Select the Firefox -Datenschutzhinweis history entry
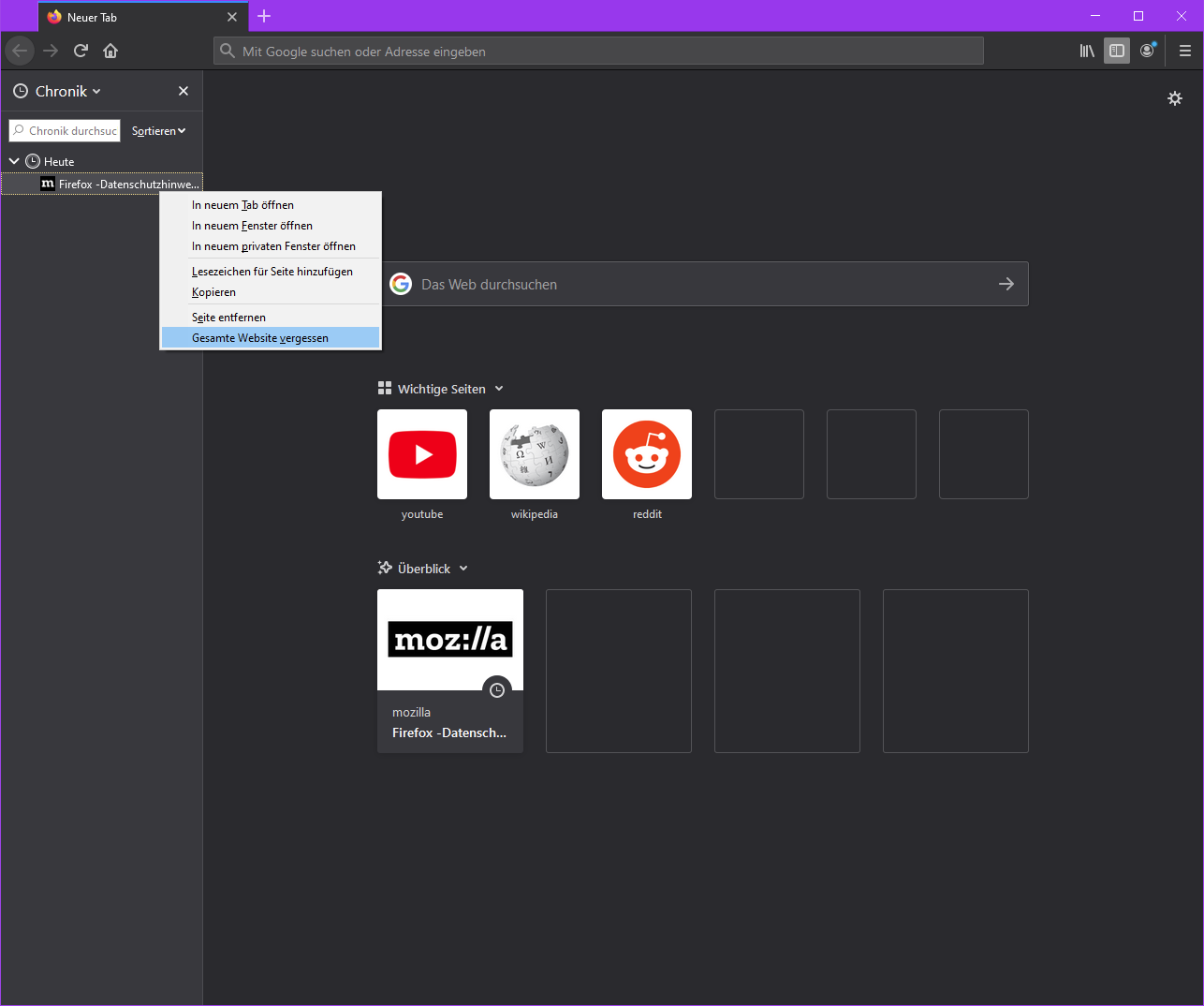Viewport: 1204px width, 1006px height. point(101,184)
